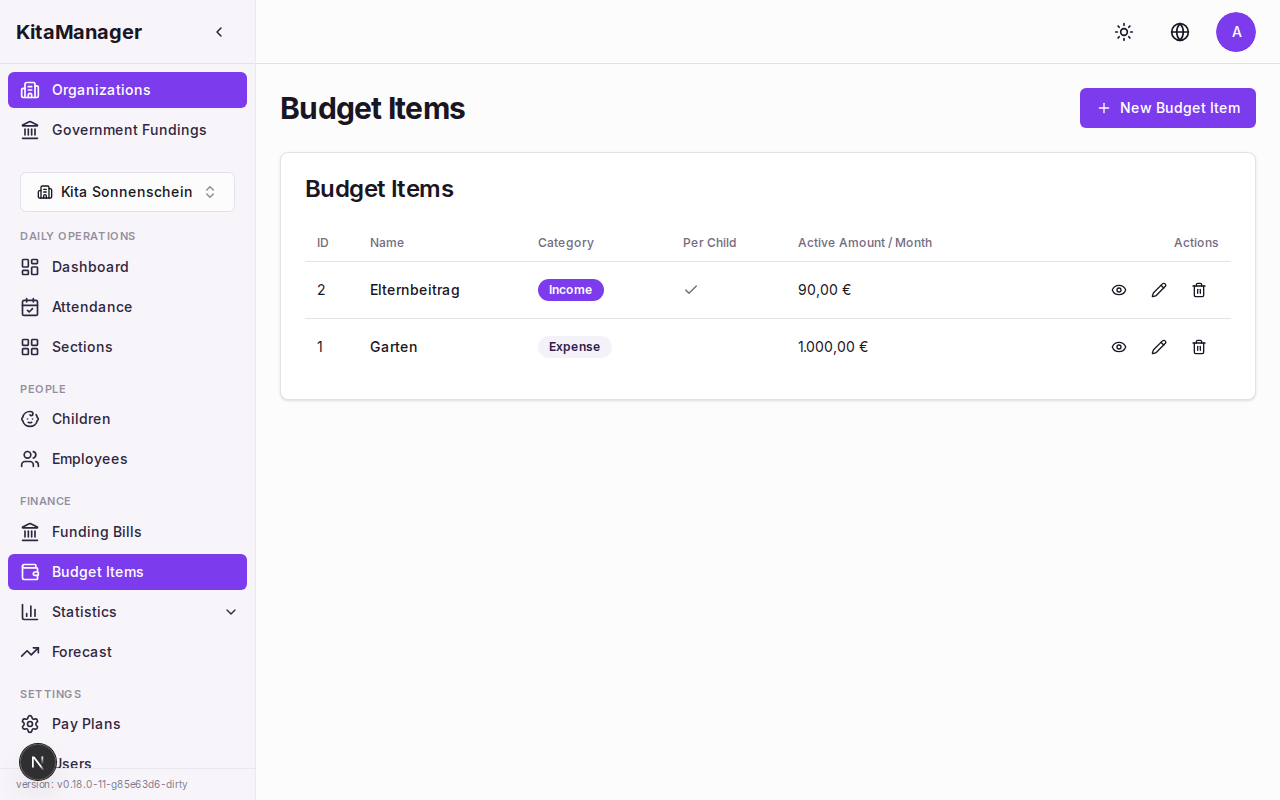Open the Kita Sonnenschein organization selector
This screenshot has width=1280, height=800.
(x=127, y=191)
